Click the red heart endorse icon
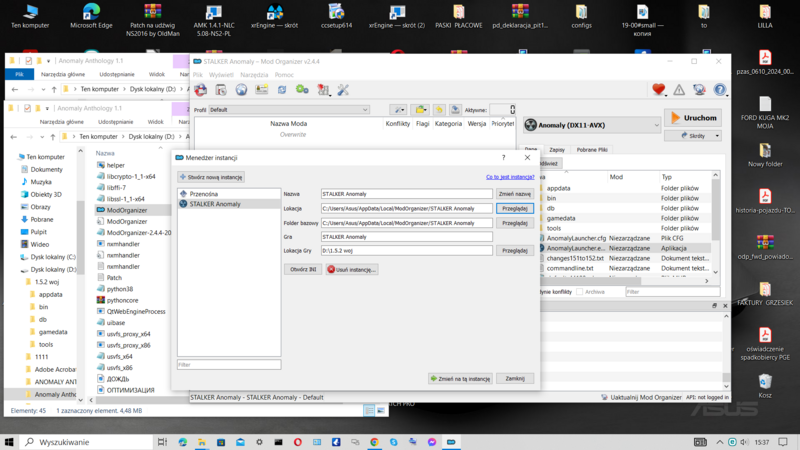The height and width of the screenshot is (450, 800). tap(658, 90)
